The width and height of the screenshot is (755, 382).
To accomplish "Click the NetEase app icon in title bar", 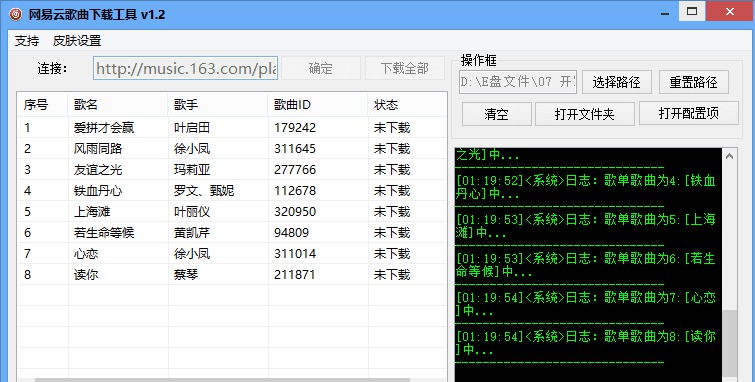I will [x=15, y=14].
